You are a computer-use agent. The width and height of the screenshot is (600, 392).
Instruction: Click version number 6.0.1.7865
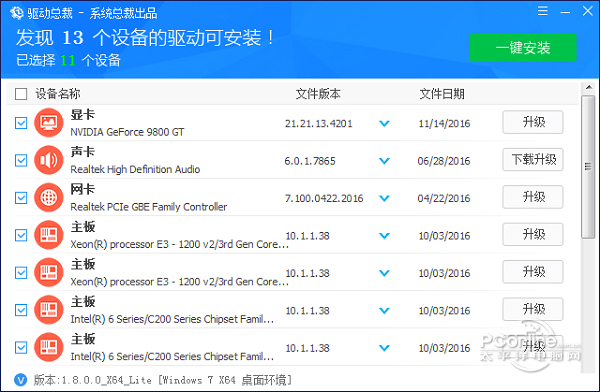click(x=310, y=161)
